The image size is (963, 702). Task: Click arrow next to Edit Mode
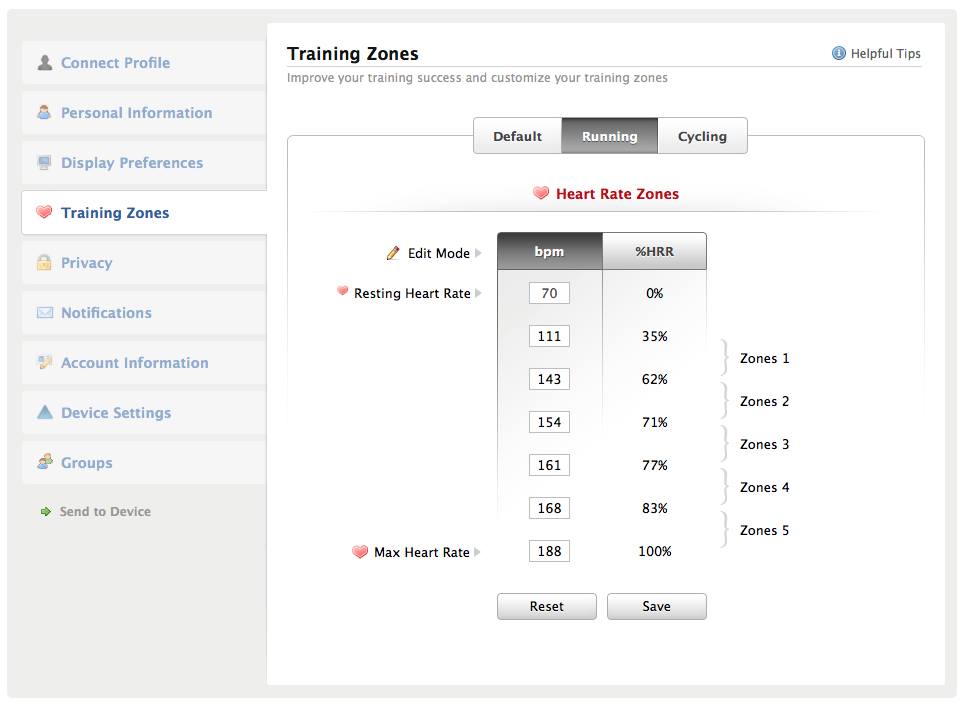pyautogui.click(x=479, y=253)
